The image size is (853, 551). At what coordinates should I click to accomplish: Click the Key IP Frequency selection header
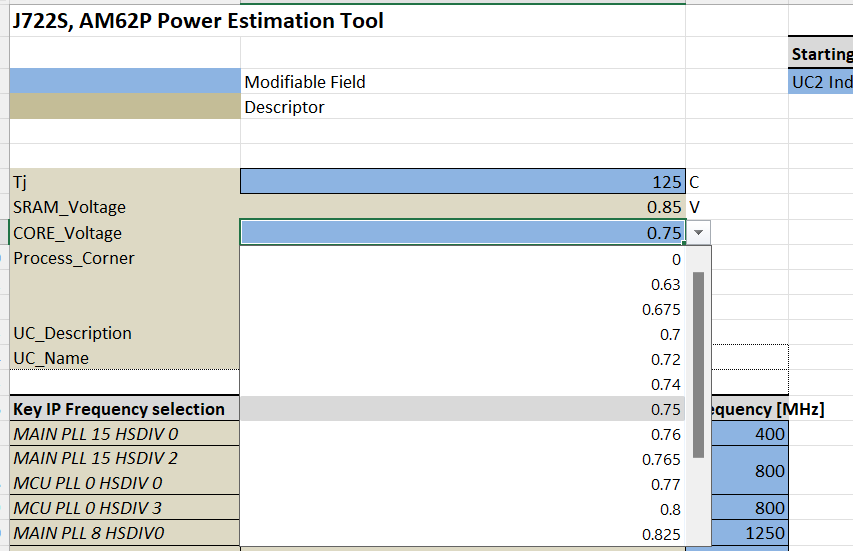coord(125,408)
